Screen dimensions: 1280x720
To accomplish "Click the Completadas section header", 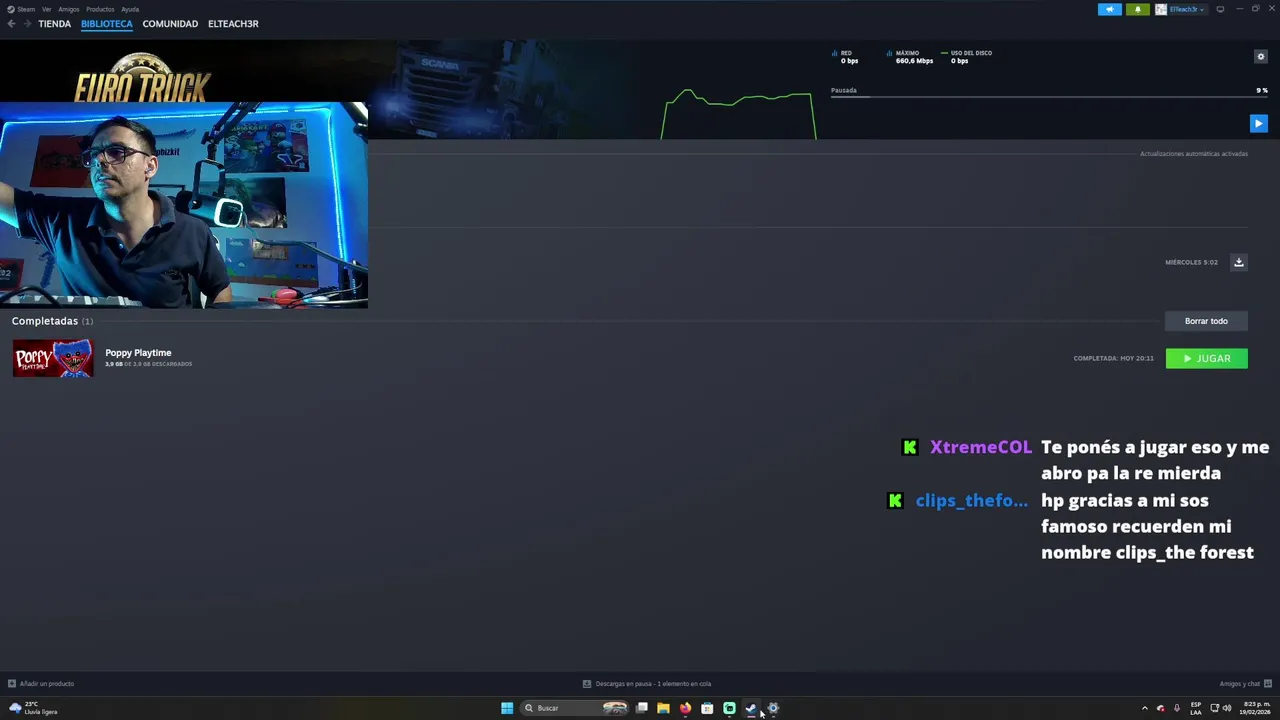I will (x=52, y=321).
